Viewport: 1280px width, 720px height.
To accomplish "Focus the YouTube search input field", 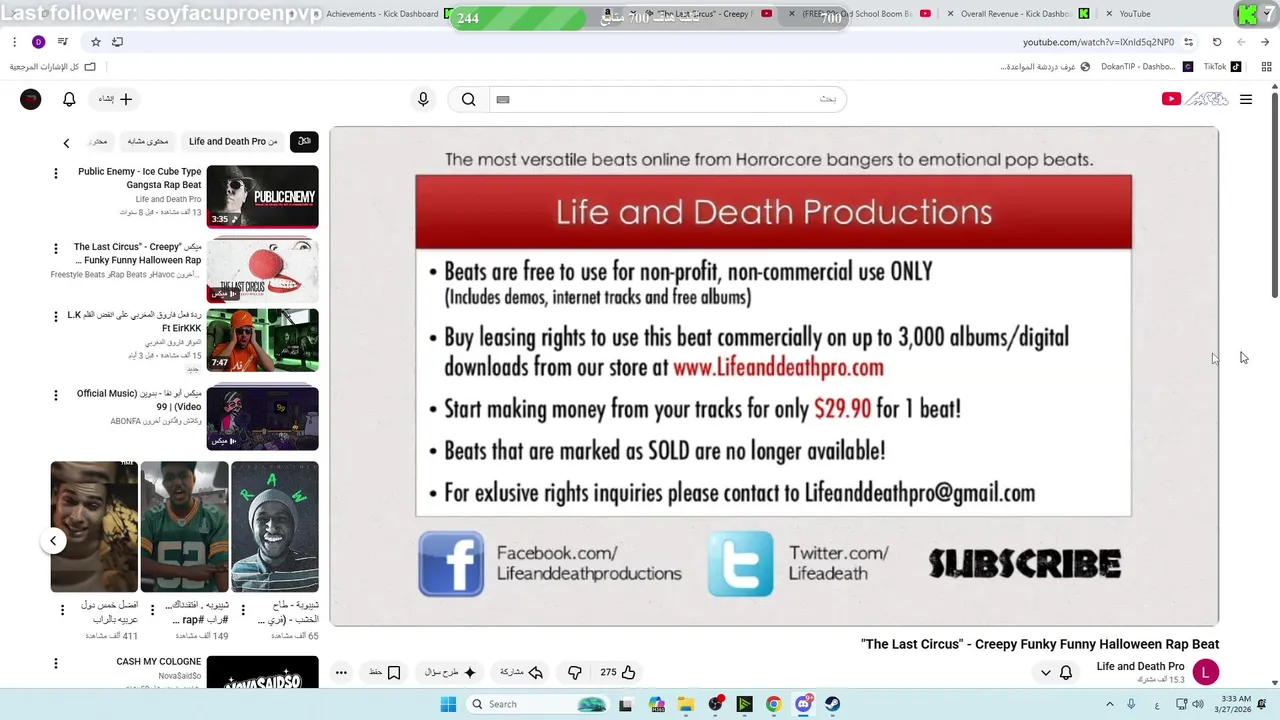I will (x=667, y=99).
